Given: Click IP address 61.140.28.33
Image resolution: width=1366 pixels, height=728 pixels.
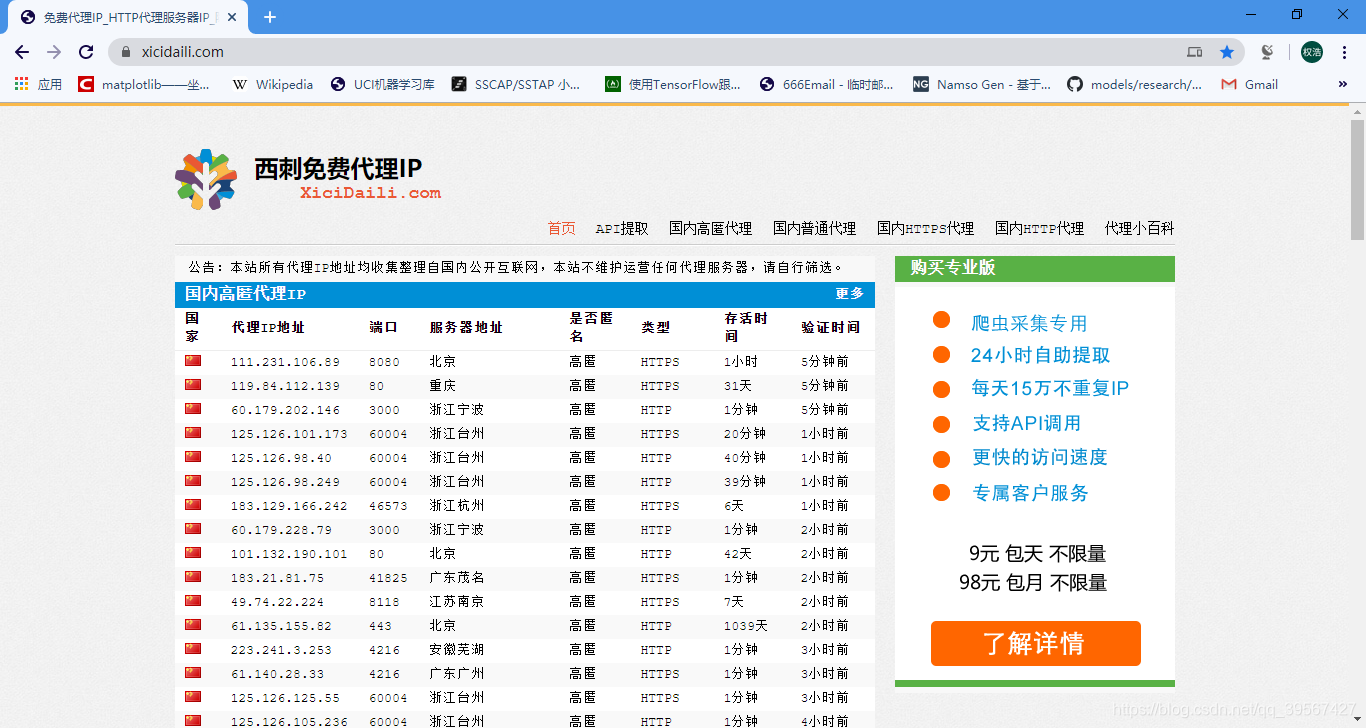Looking at the screenshot, I should tap(277, 674).
